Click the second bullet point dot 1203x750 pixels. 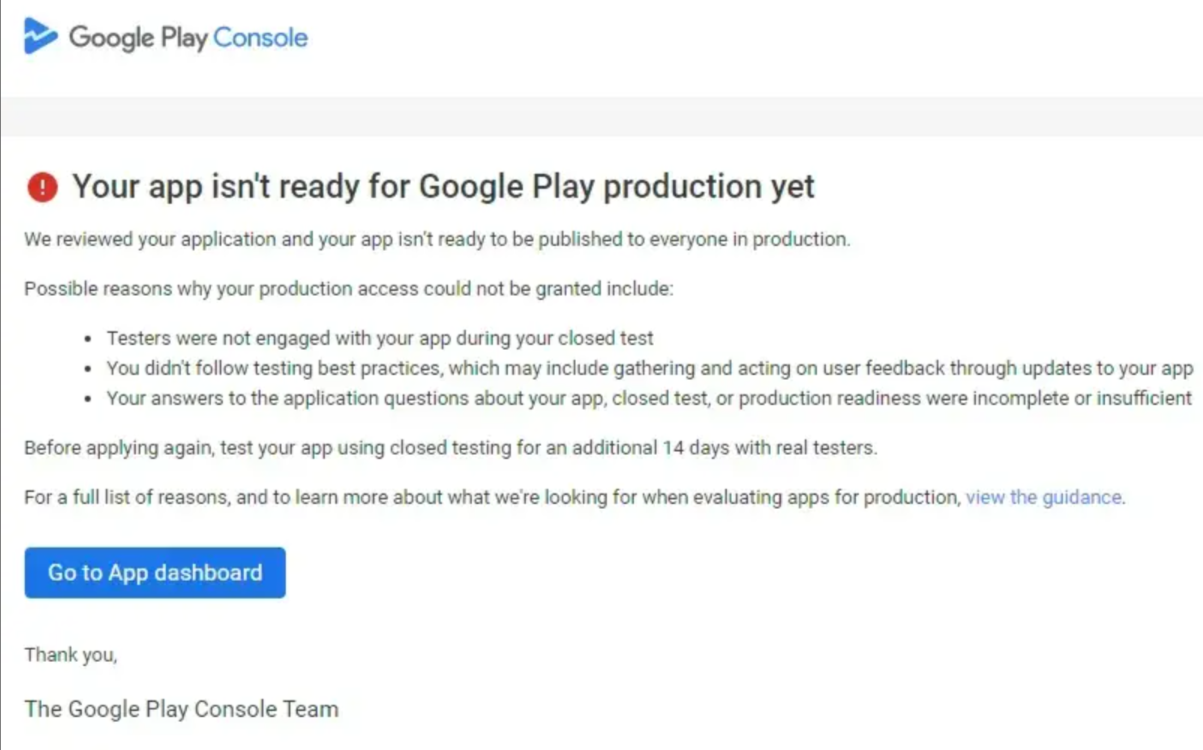[x=89, y=369]
